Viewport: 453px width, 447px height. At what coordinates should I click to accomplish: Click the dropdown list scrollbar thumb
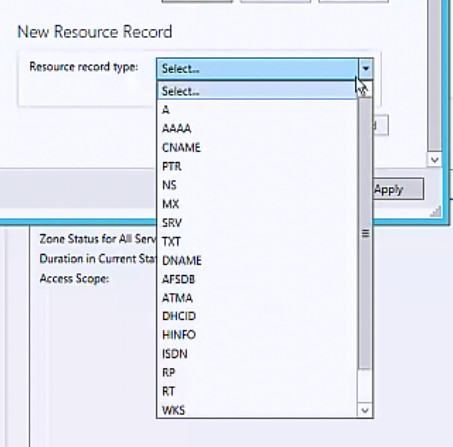pyautogui.click(x=365, y=233)
